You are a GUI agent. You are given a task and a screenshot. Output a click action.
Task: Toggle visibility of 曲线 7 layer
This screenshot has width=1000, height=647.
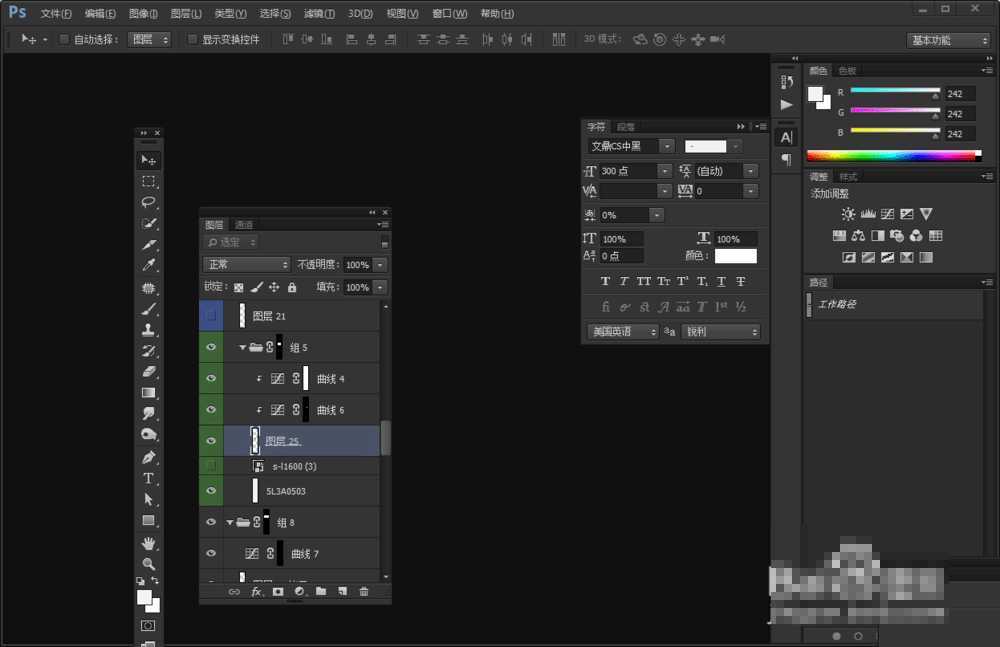pos(210,553)
